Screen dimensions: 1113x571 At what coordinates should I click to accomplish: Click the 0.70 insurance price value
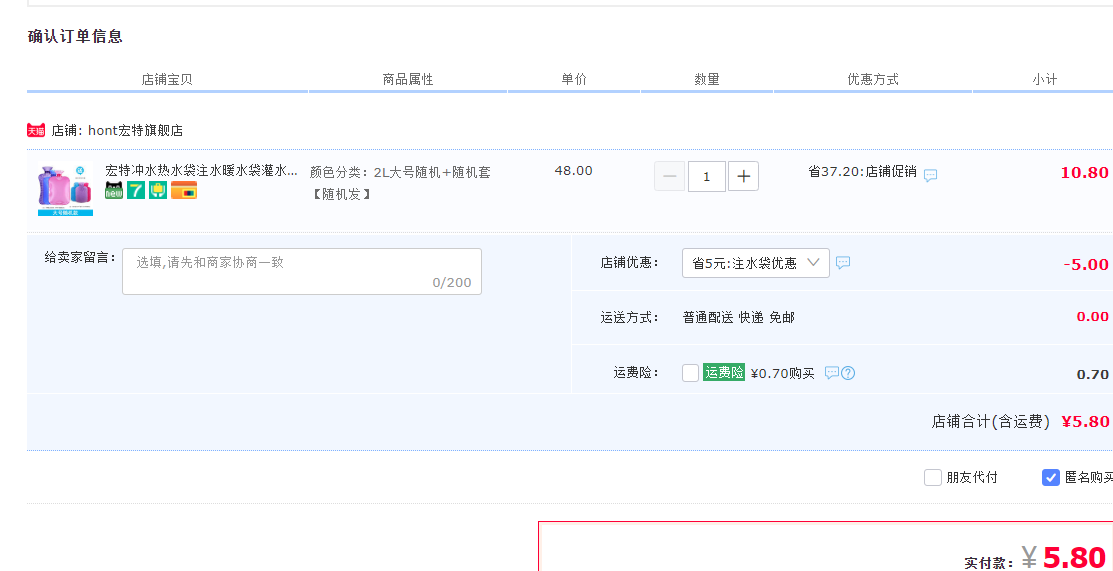click(x=1092, y=374)
